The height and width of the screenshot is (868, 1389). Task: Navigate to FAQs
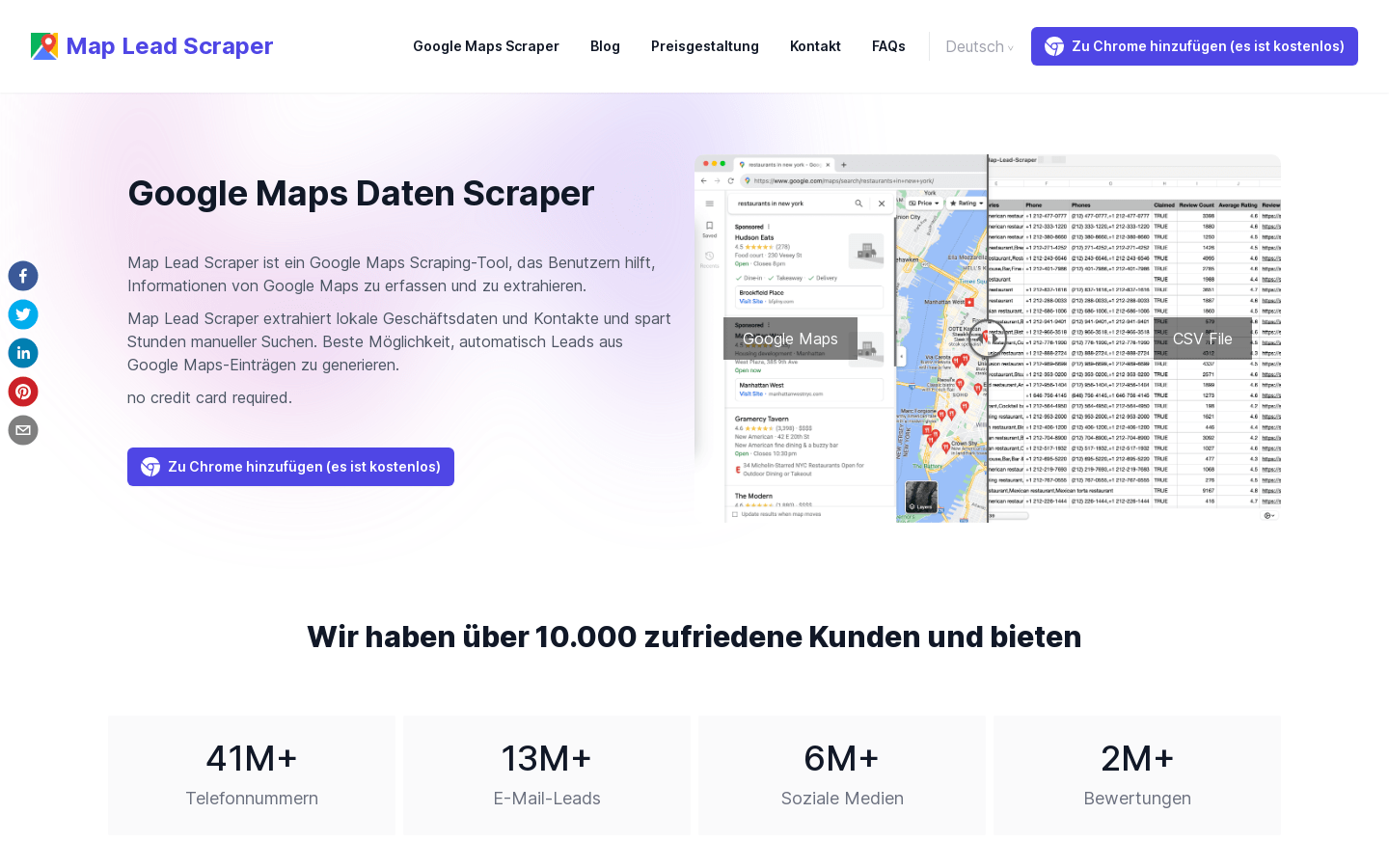click(888, 46)
